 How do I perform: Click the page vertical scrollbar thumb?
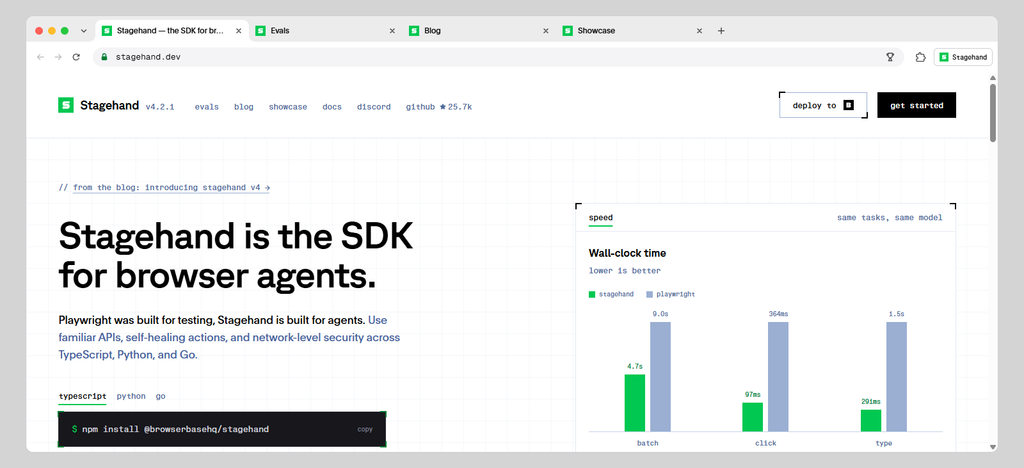[x=993, y=112]
